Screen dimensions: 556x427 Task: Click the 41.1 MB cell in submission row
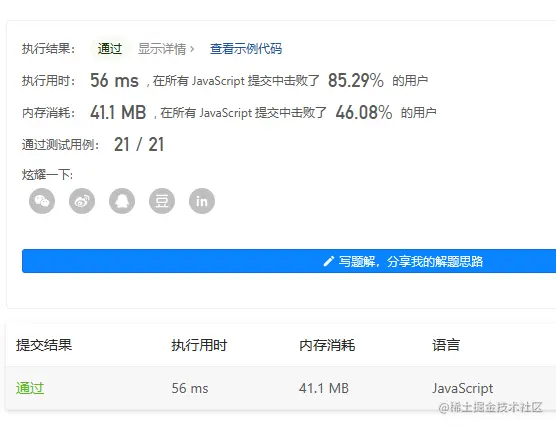(x=324, y=388)
